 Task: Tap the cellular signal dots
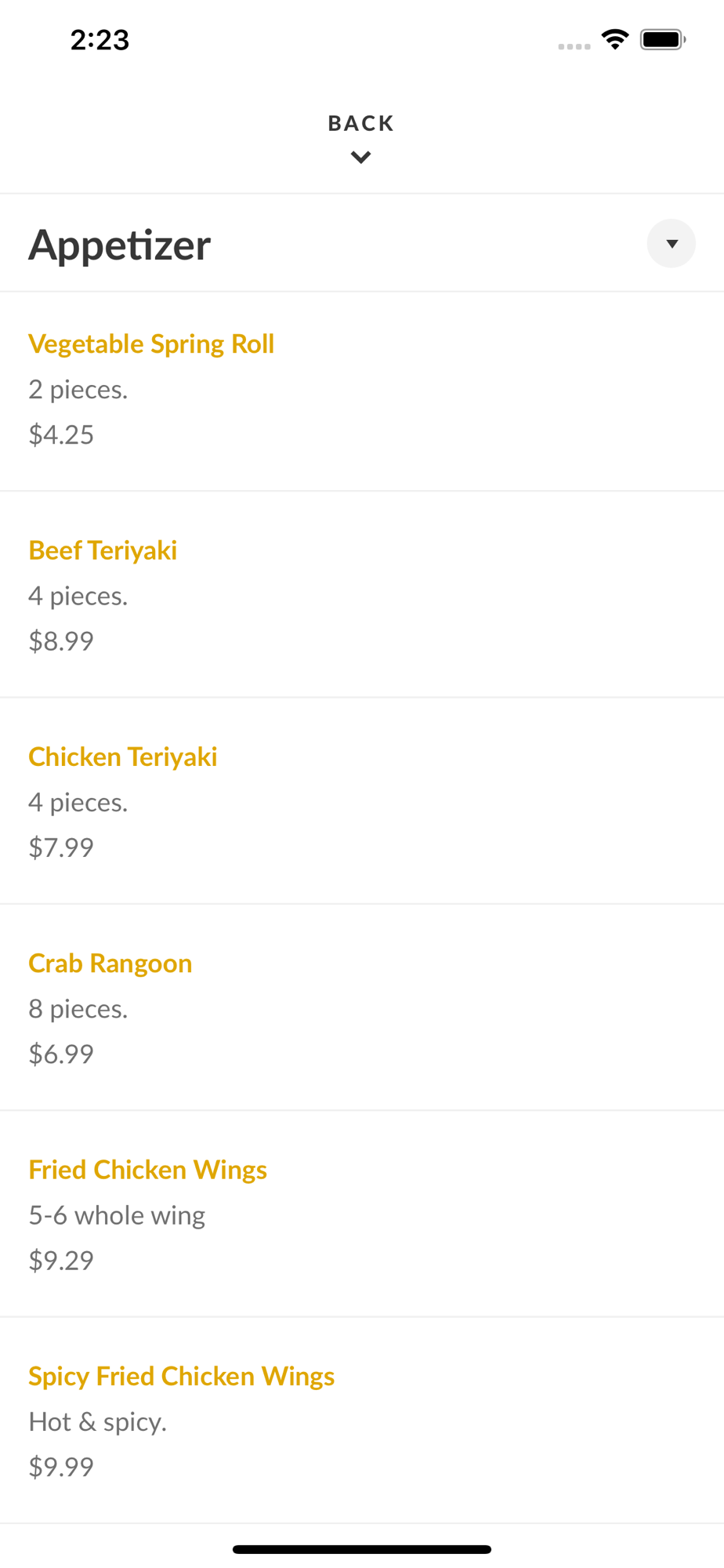pos(574,46)
